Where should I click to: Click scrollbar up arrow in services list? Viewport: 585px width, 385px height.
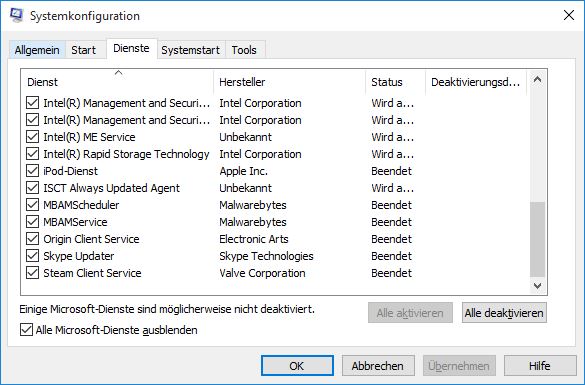[537, 79]
